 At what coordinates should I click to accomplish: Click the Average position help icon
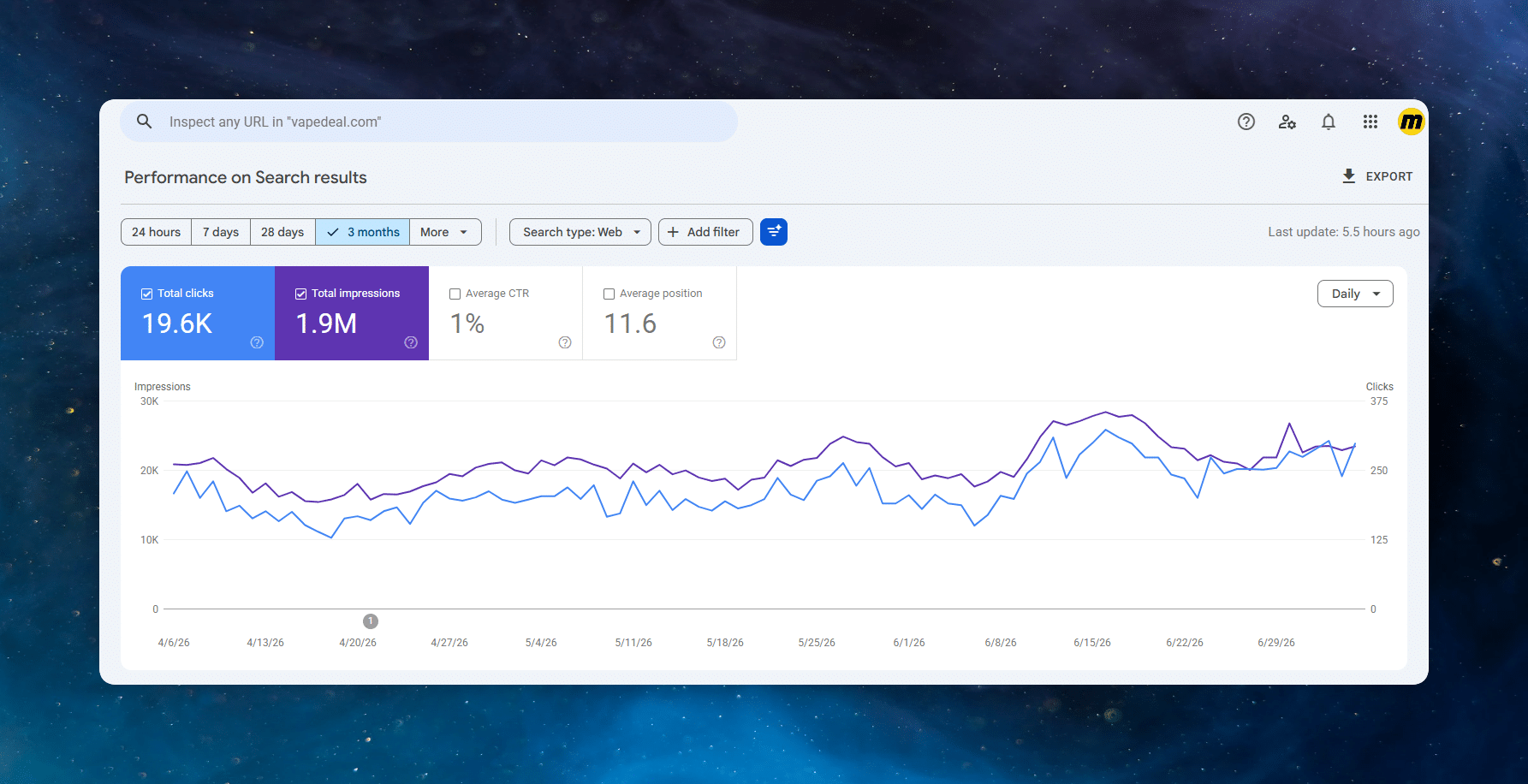pos(719,342)
